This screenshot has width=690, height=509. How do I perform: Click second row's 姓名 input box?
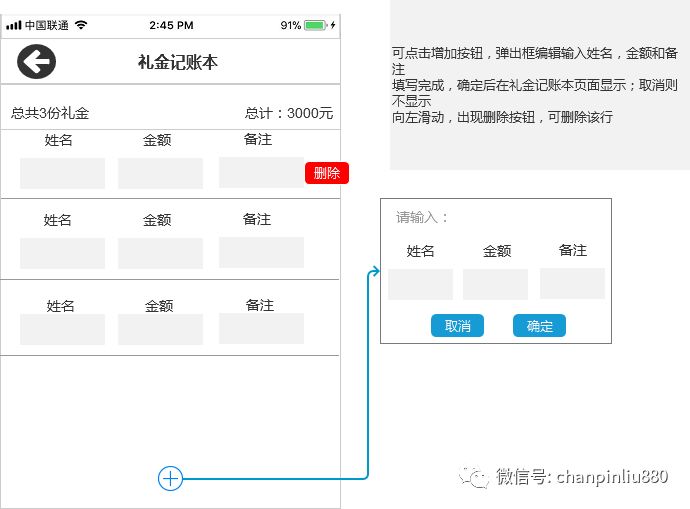coord(62,253)
